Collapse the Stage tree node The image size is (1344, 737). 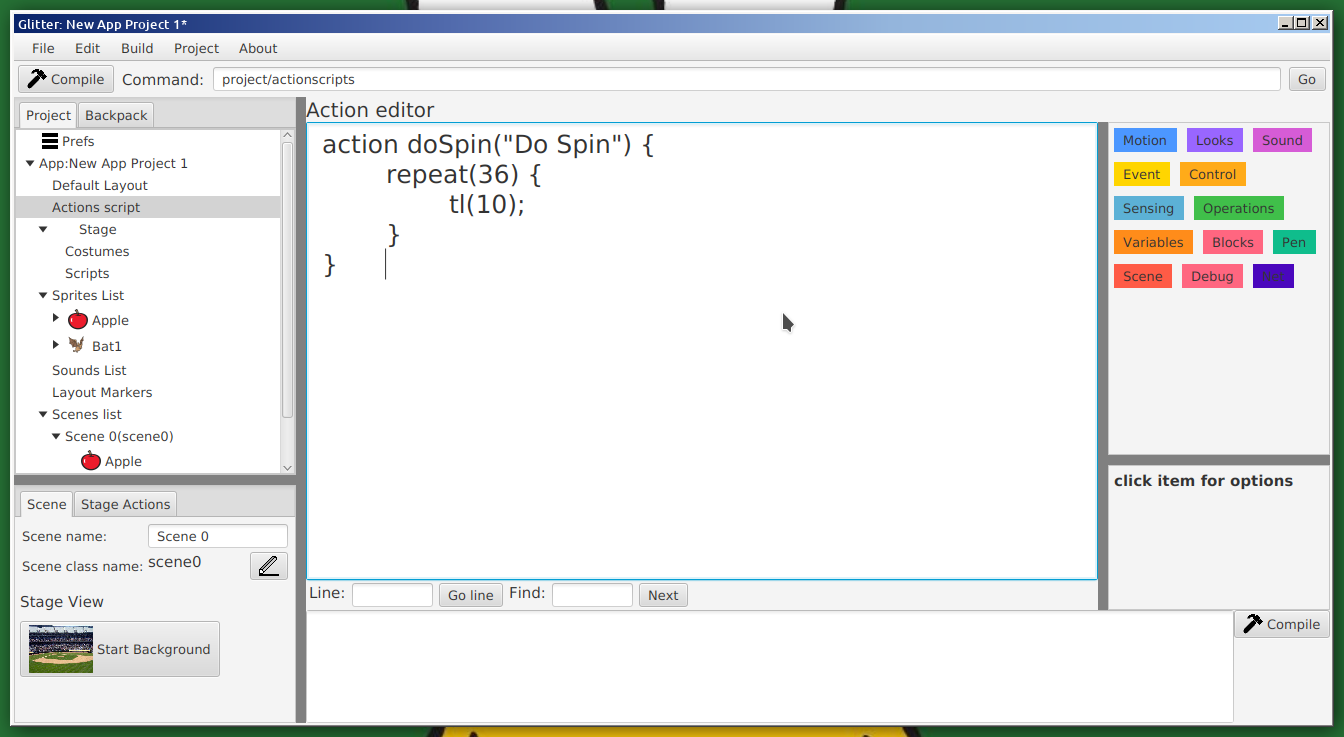point(43,229)
